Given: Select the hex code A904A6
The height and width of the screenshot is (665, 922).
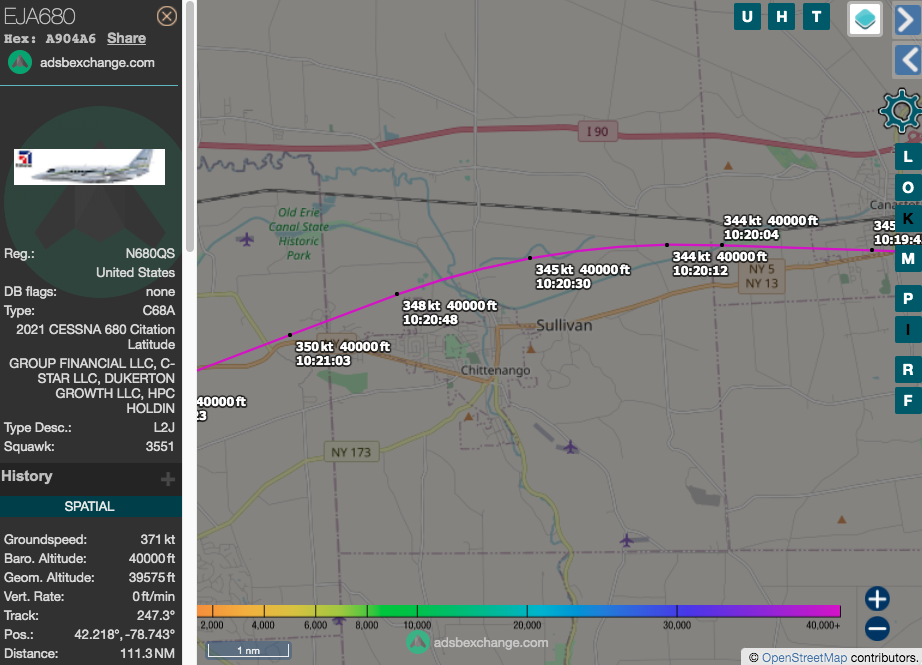Looking at the screenshot, I should [71, 39].
